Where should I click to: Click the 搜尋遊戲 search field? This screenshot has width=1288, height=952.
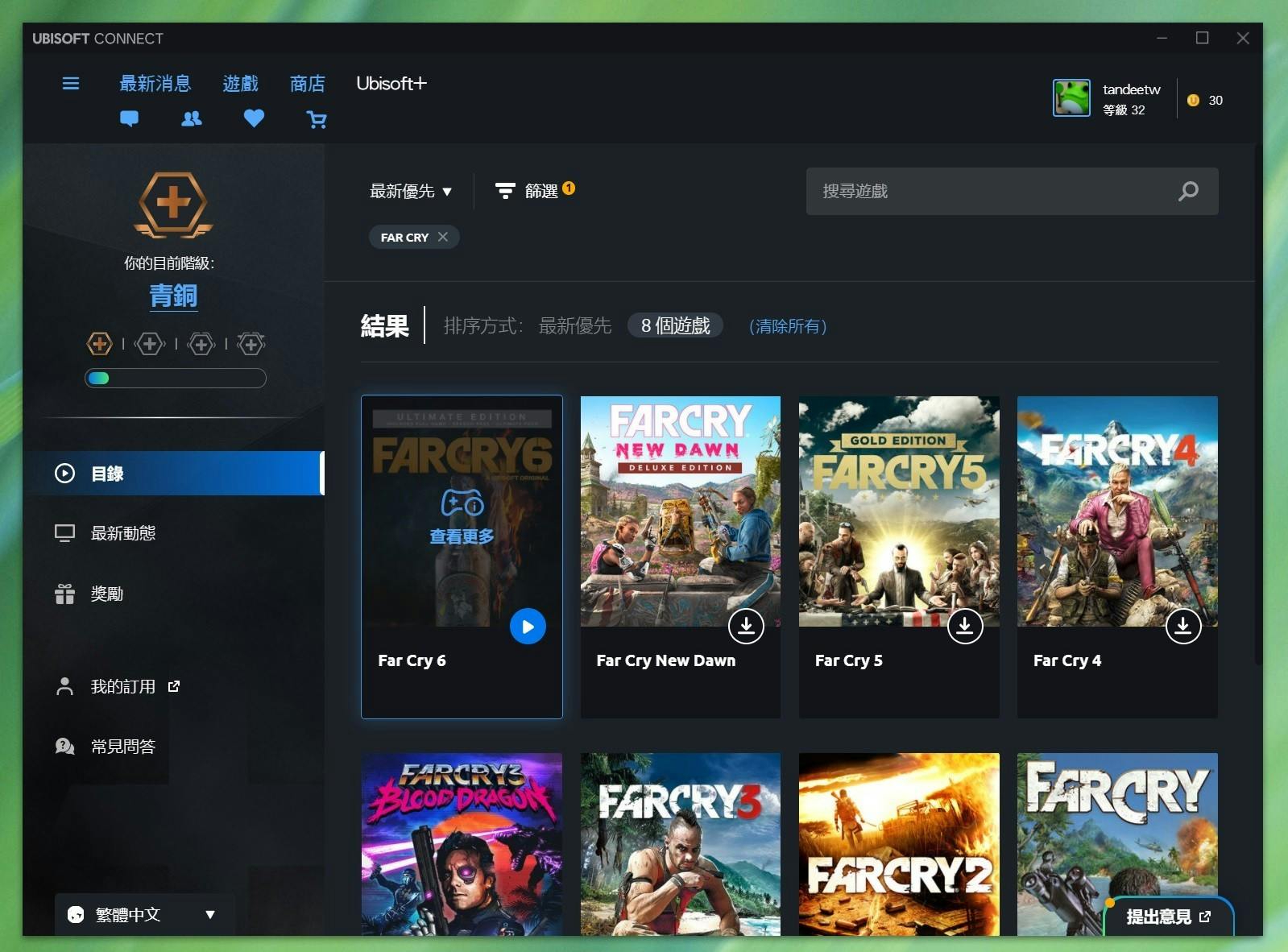pos(1012,191)
